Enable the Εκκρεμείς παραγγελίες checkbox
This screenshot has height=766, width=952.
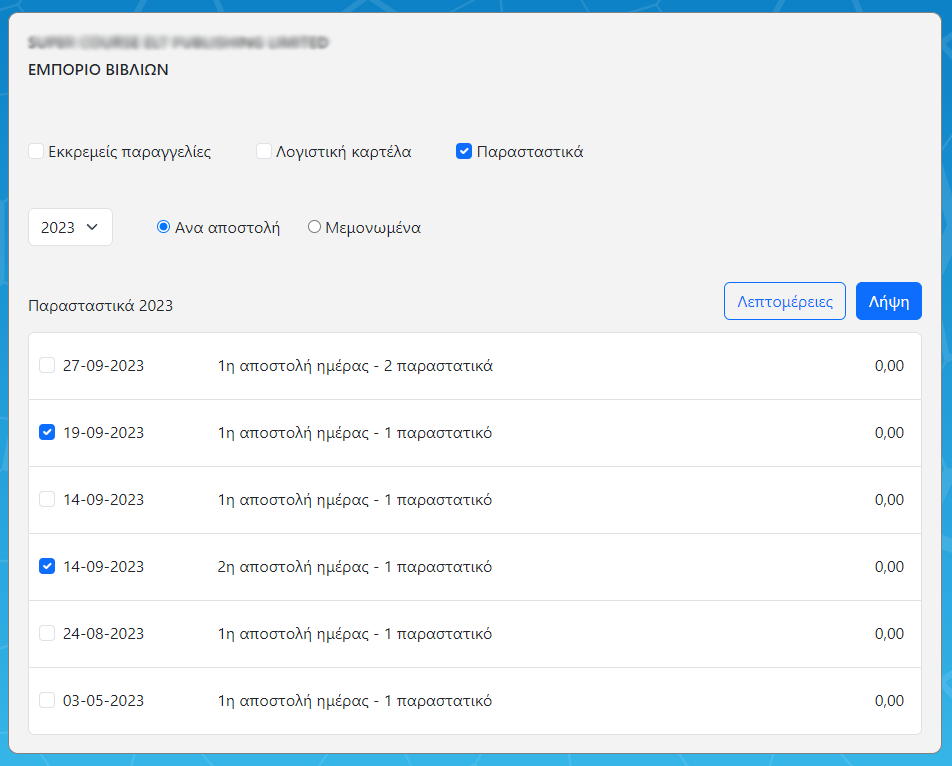click(36, 152)
